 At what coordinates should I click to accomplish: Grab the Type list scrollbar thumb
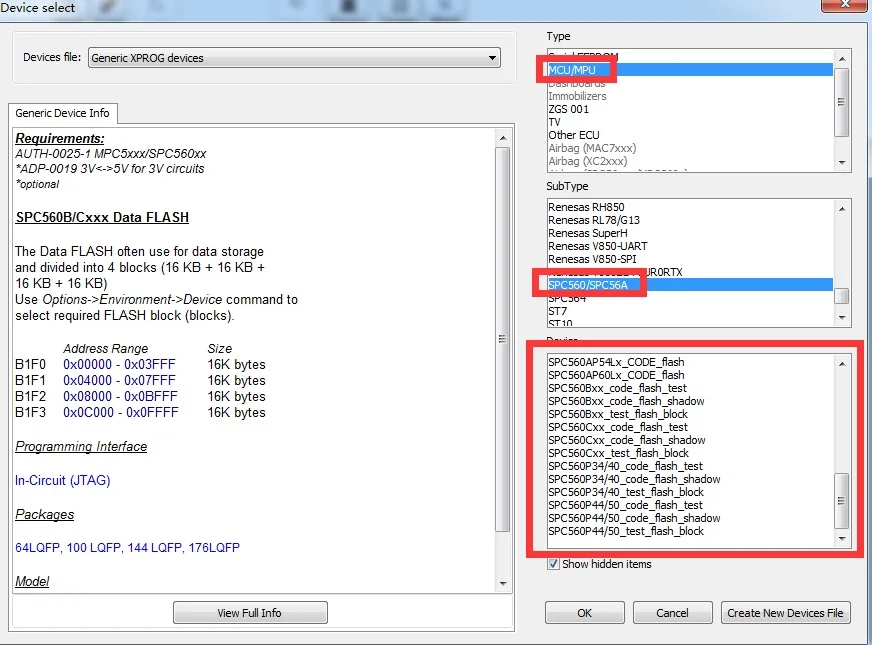[x=842, y=102]
